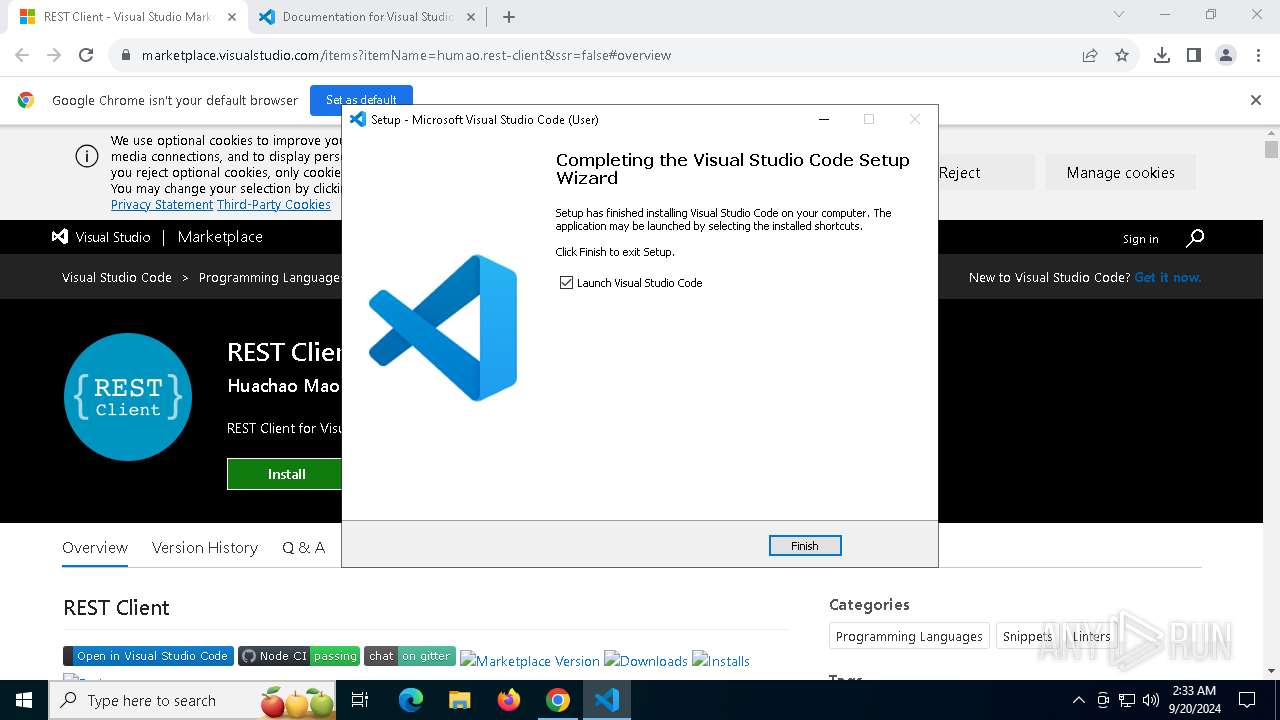Open Marketplace search magnifier icon
The image size is (1280, 720).
1195,238
